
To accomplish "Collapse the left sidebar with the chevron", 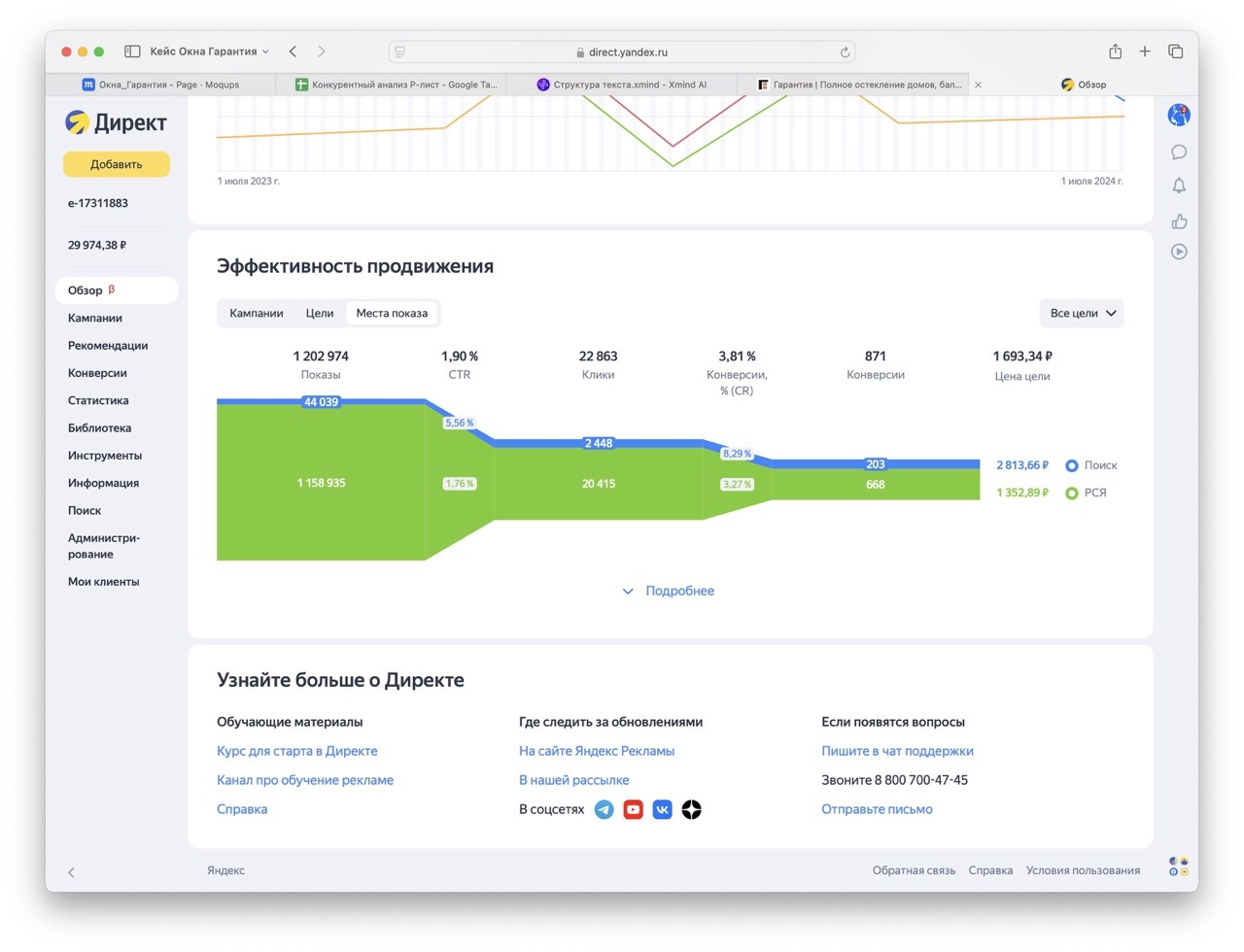I will coord(71,872).
